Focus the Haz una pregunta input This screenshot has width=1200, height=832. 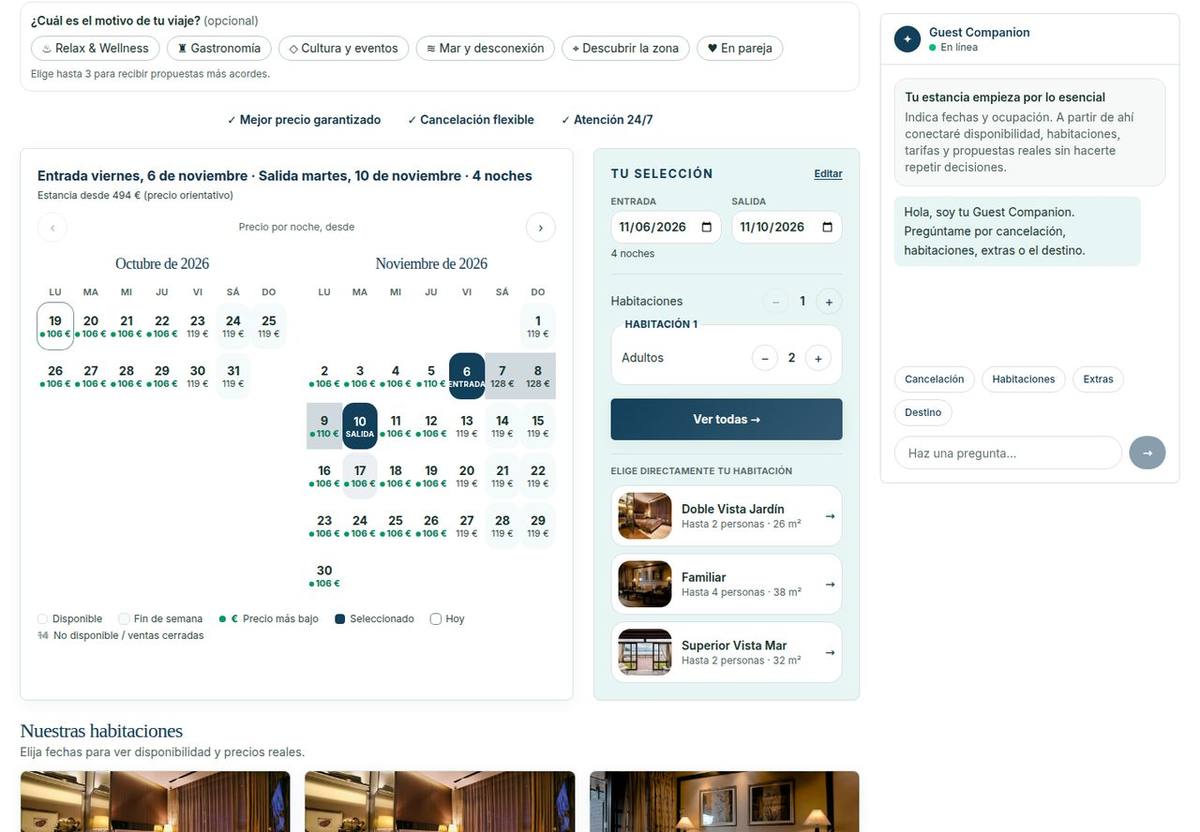tap(1008, 453)
